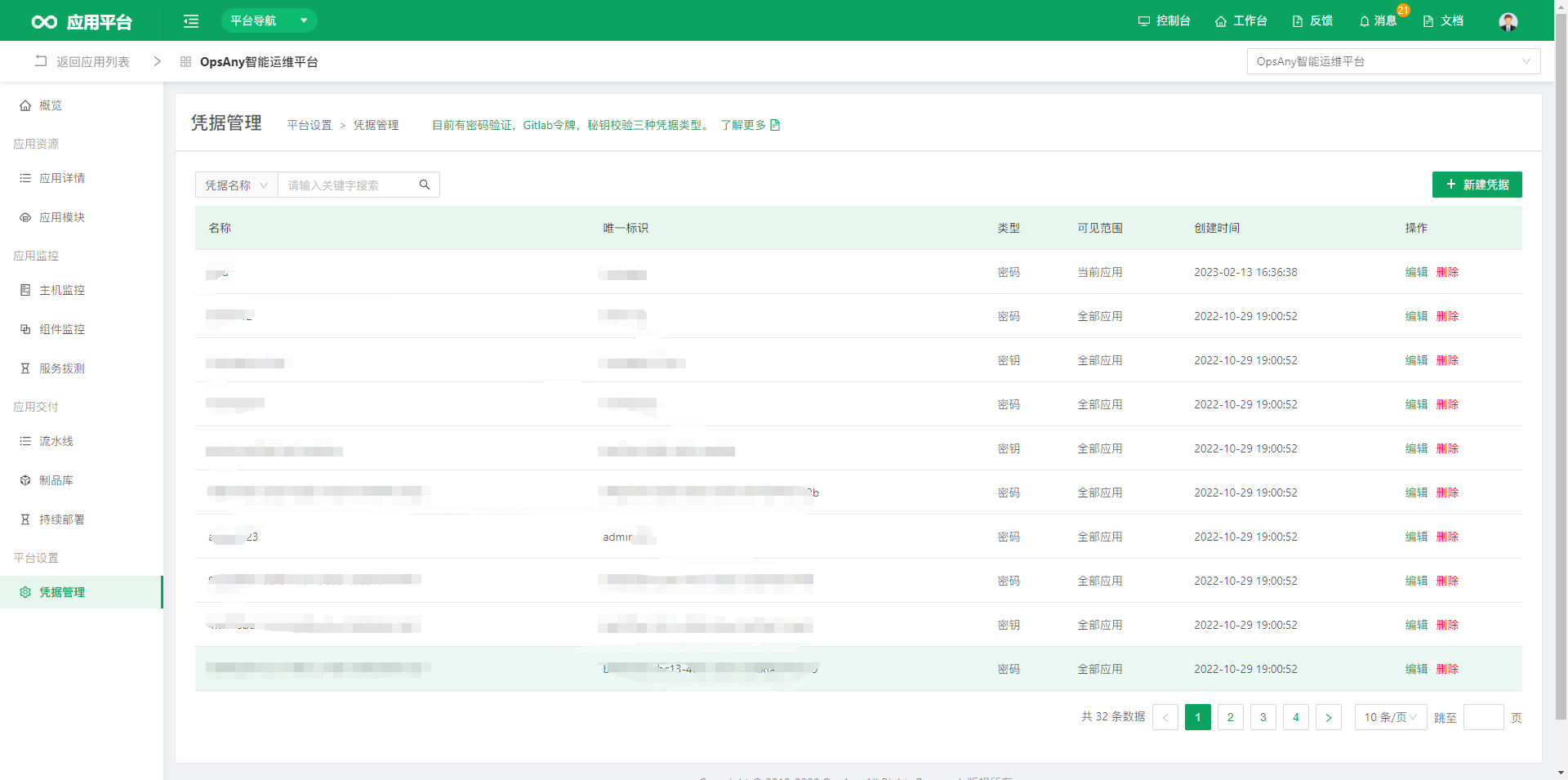Click 删除 in the admin row
Screen dimensions: 1568x780
click(1447, 537)
